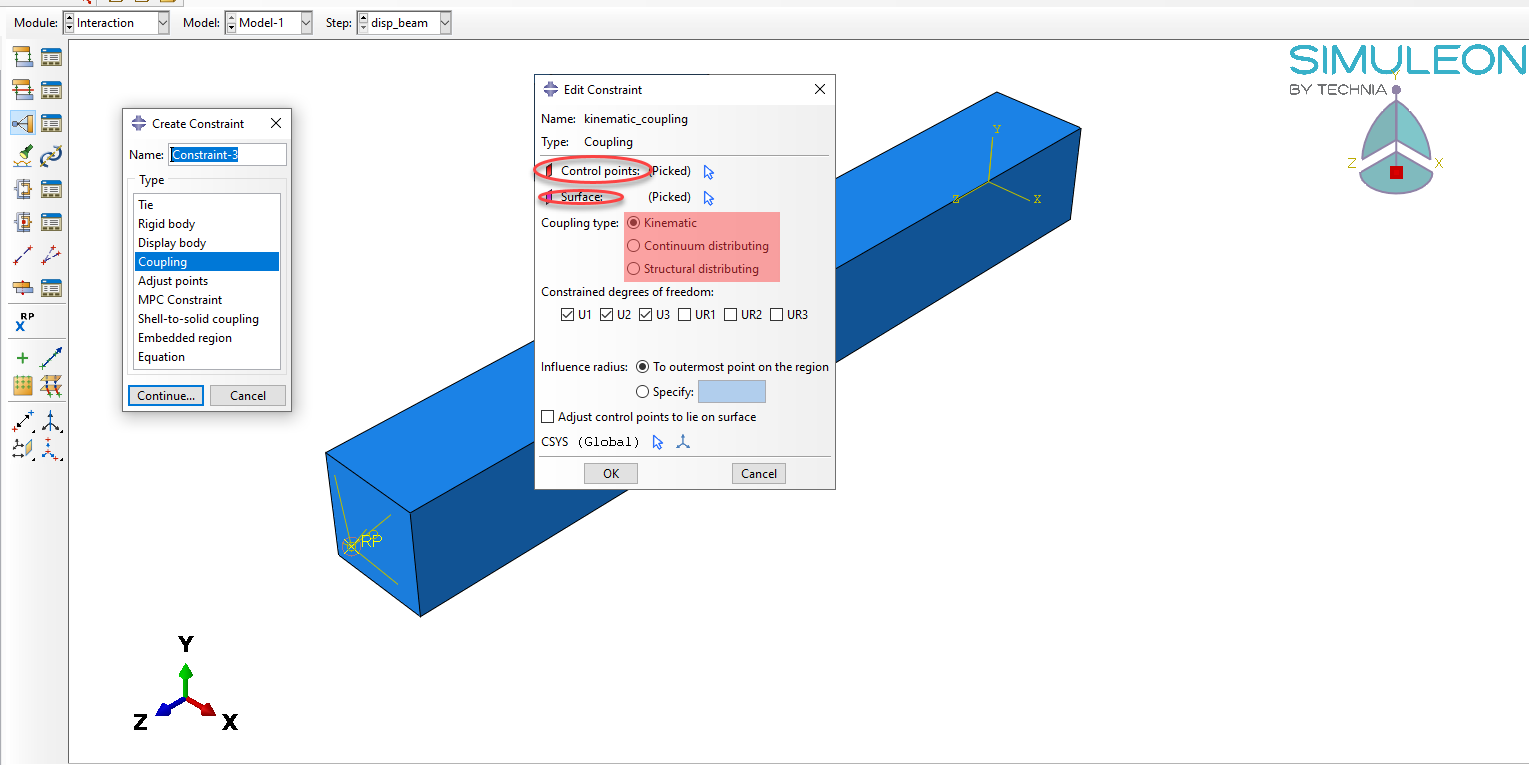
Task: Enable Adjust control points to lie on surface
Action: click(x=548, y=417)
